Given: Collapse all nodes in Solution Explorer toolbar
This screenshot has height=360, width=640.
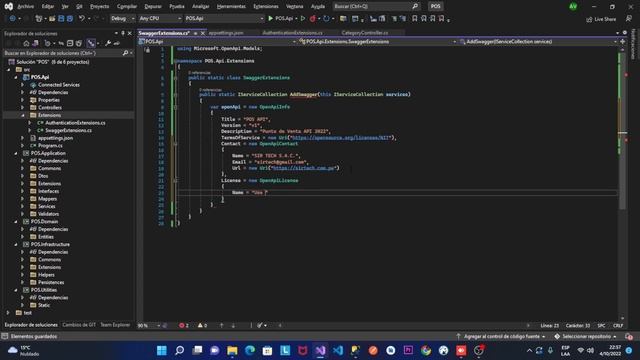Looking at the screenshot, I should [70, 43].
